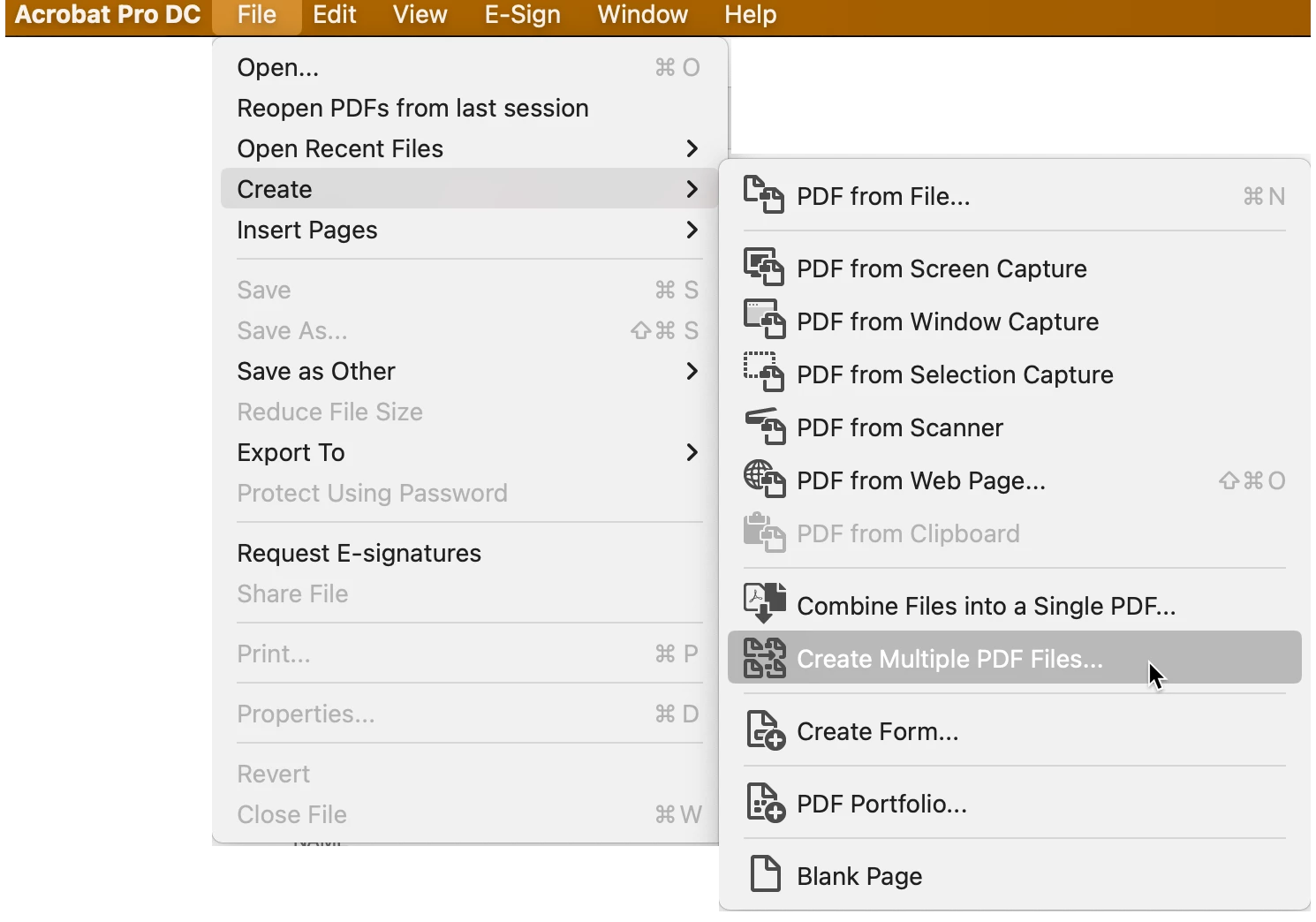Open the Acrobat Pro DC application menu
Viewport: 1316px width, 922px height.
[108, 15]
